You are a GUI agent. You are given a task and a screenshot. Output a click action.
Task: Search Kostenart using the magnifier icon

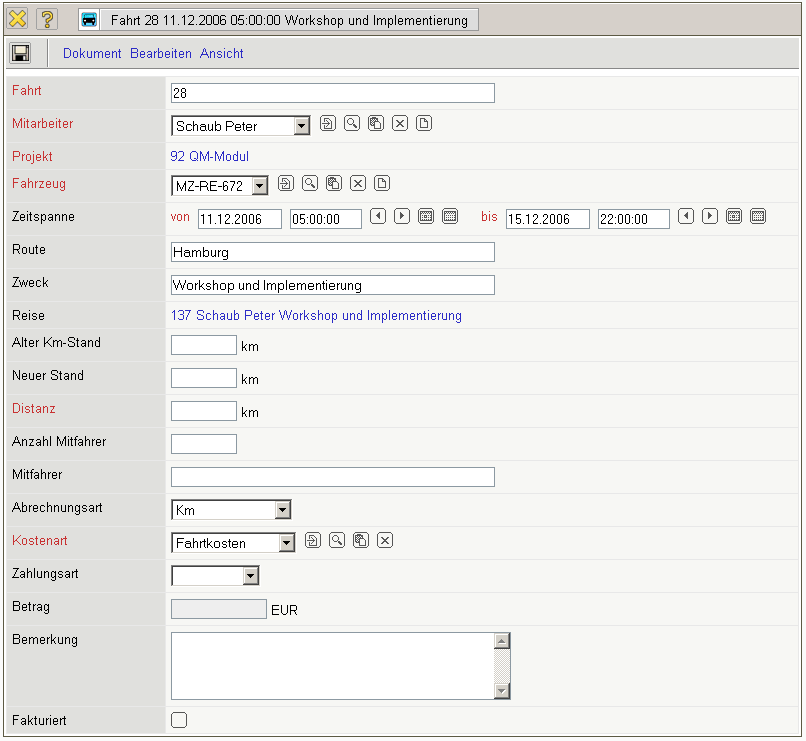click(337, 540)
